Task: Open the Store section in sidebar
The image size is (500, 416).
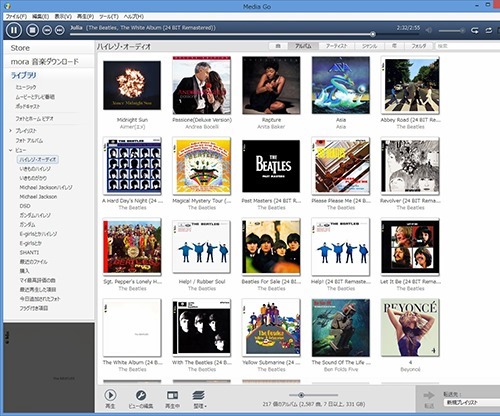Action: [x=20, y=48]
